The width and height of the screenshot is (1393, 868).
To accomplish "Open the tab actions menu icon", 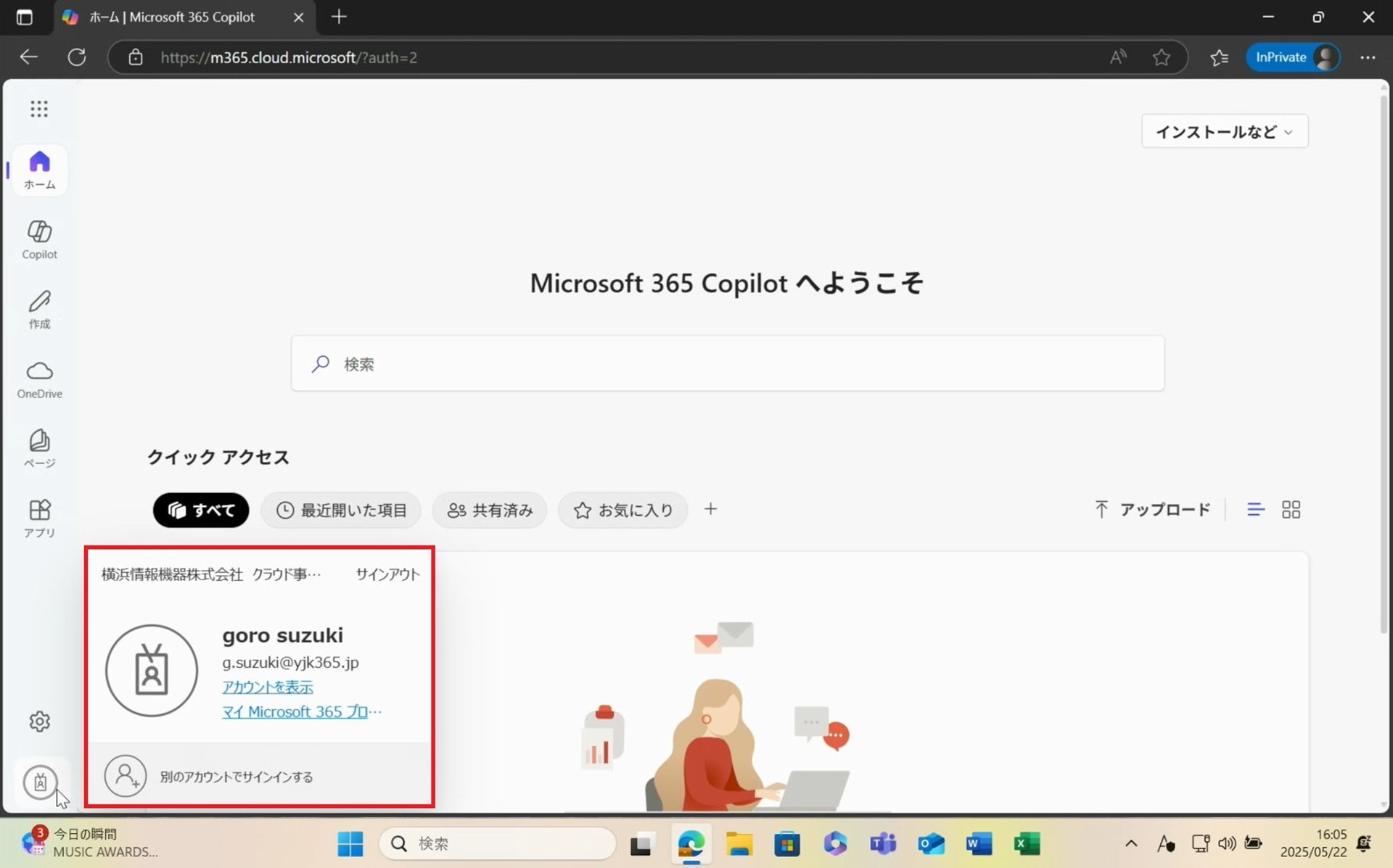I will (x=24, y=17).
